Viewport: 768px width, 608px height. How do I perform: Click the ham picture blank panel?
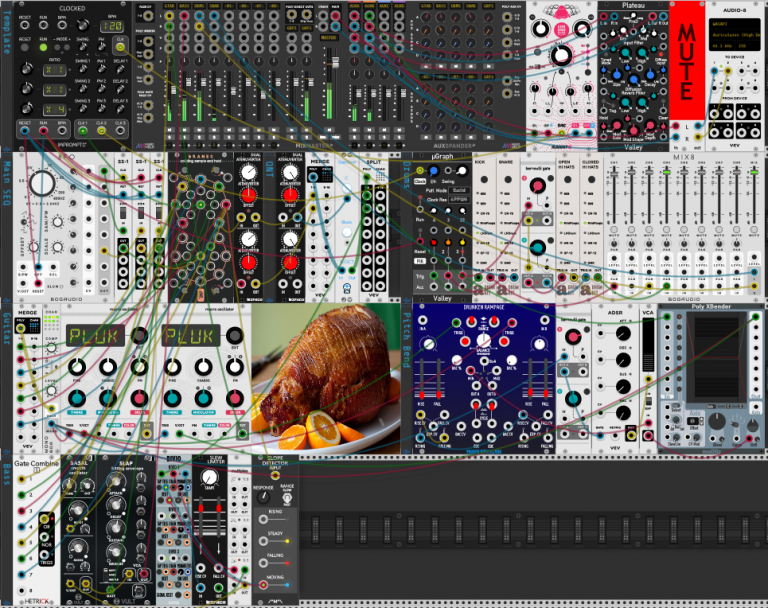(326, 379)
